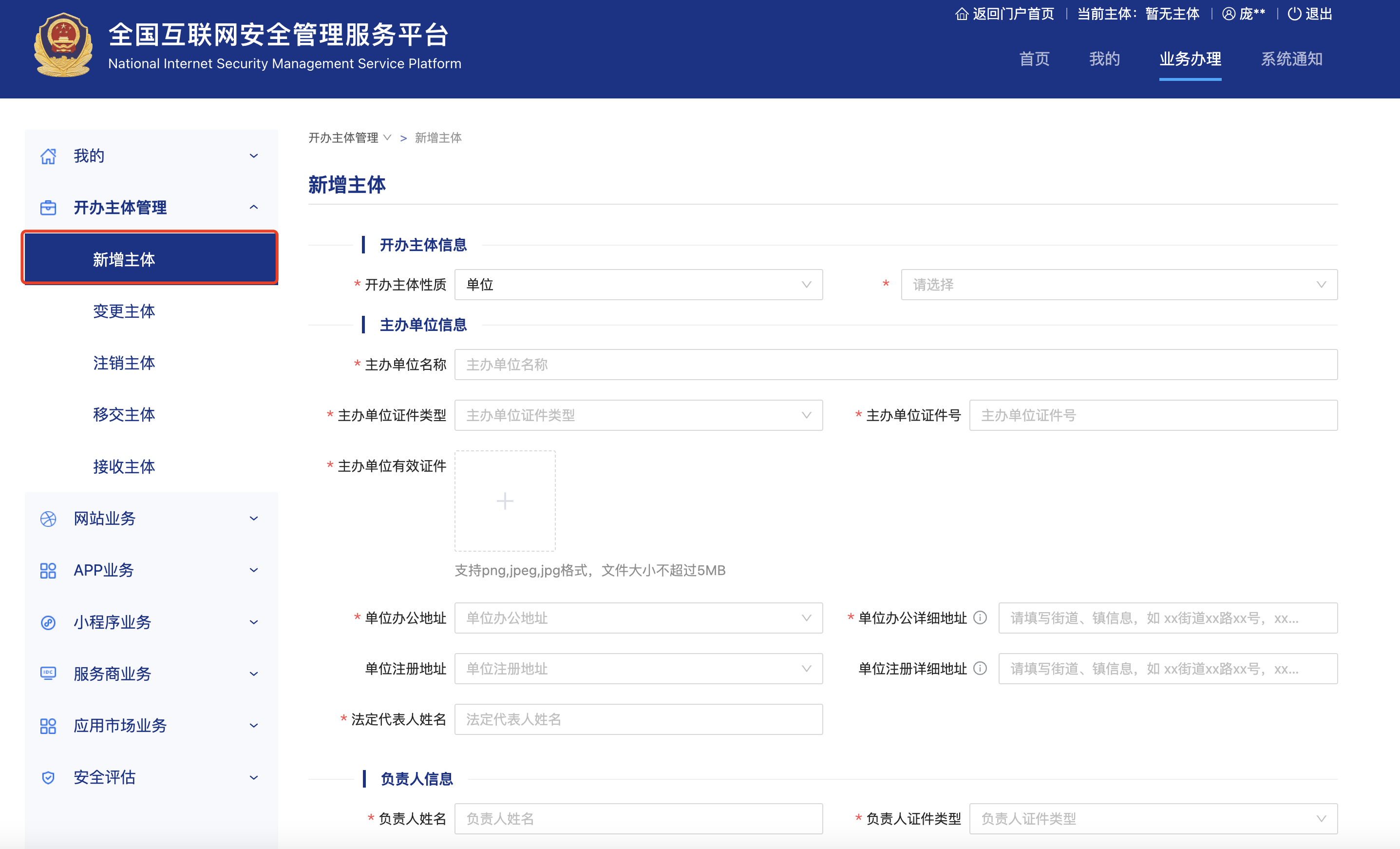Click the 我的 sidebar icon
The width and height of the screenshot is (1400, 849).
point(46,155)
